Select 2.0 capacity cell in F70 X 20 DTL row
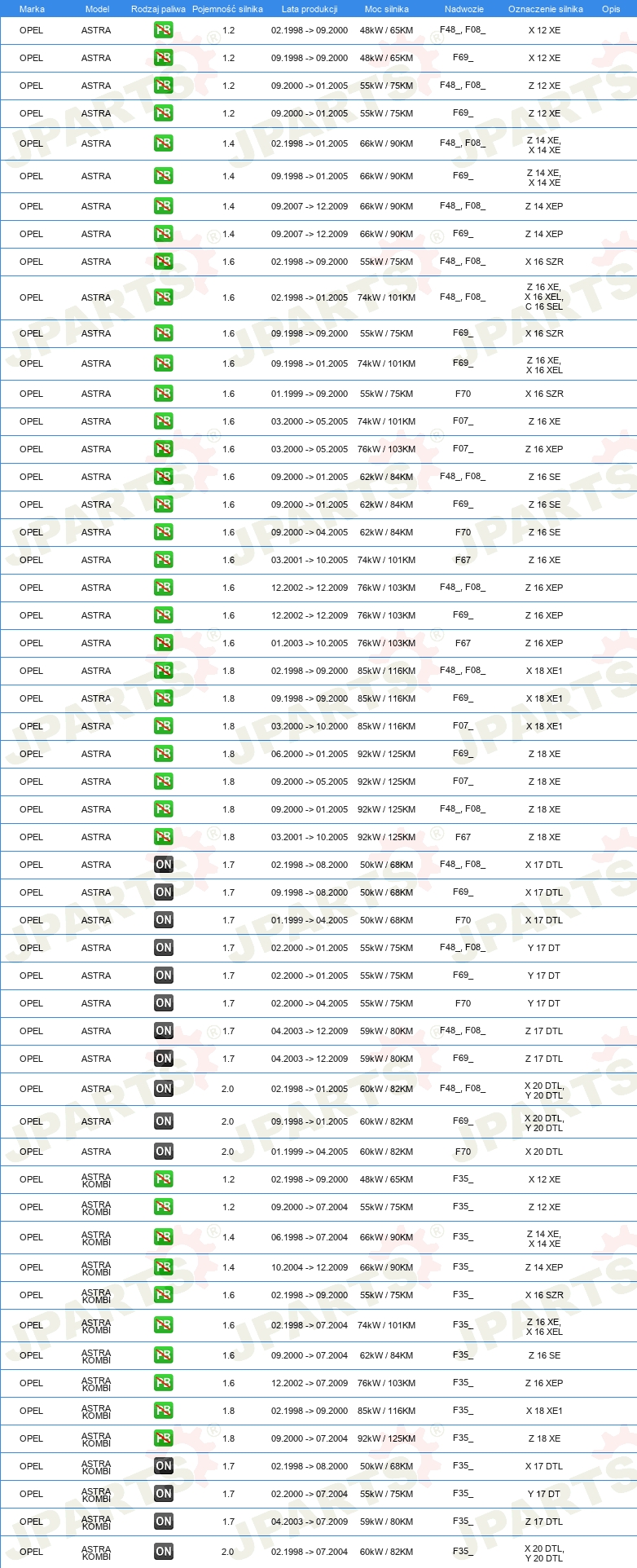Viewport: 637px width, 1568px height. (x=228, y=1152)
